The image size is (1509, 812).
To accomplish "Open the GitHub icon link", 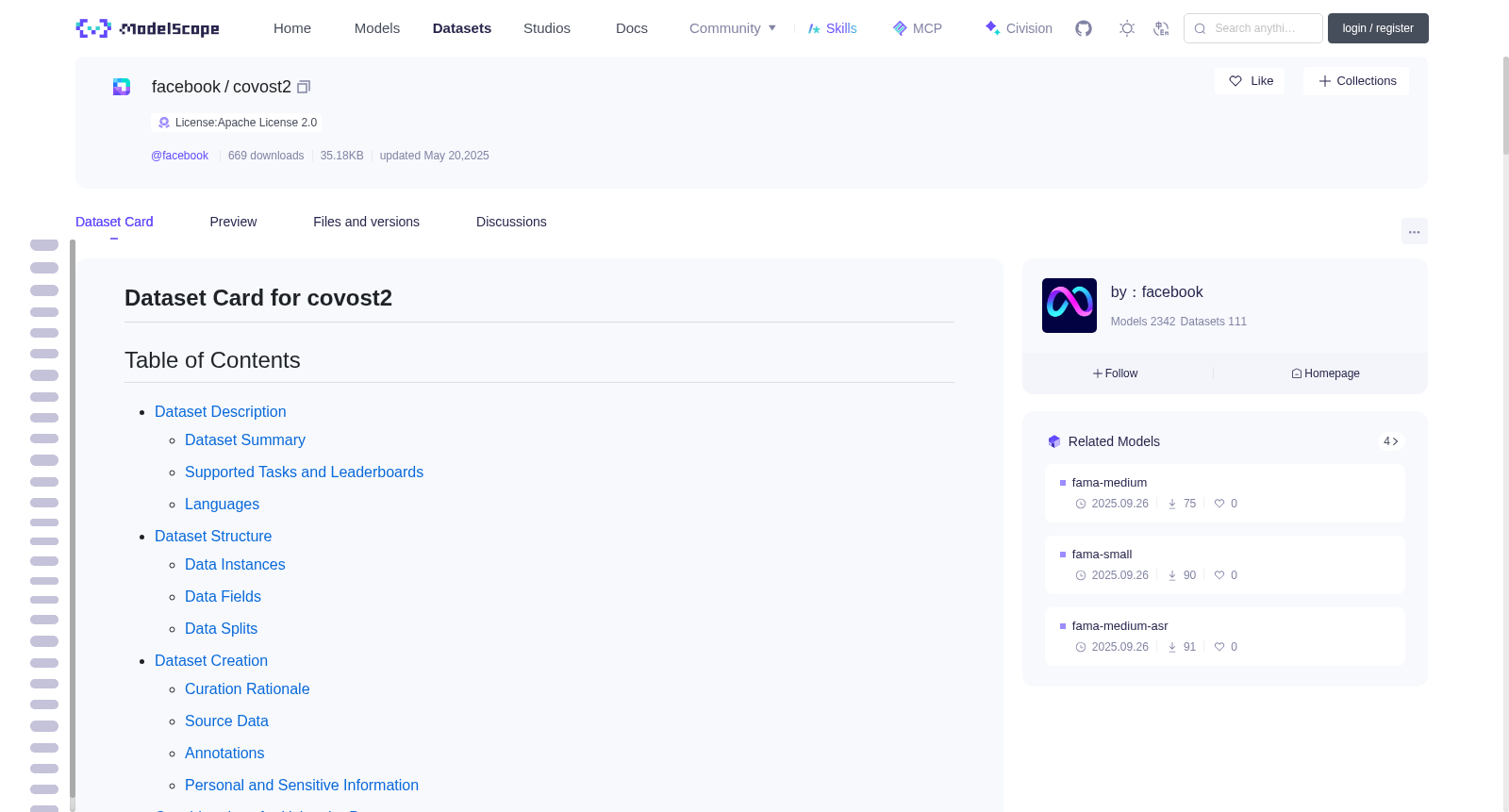I will point(1084,28).
